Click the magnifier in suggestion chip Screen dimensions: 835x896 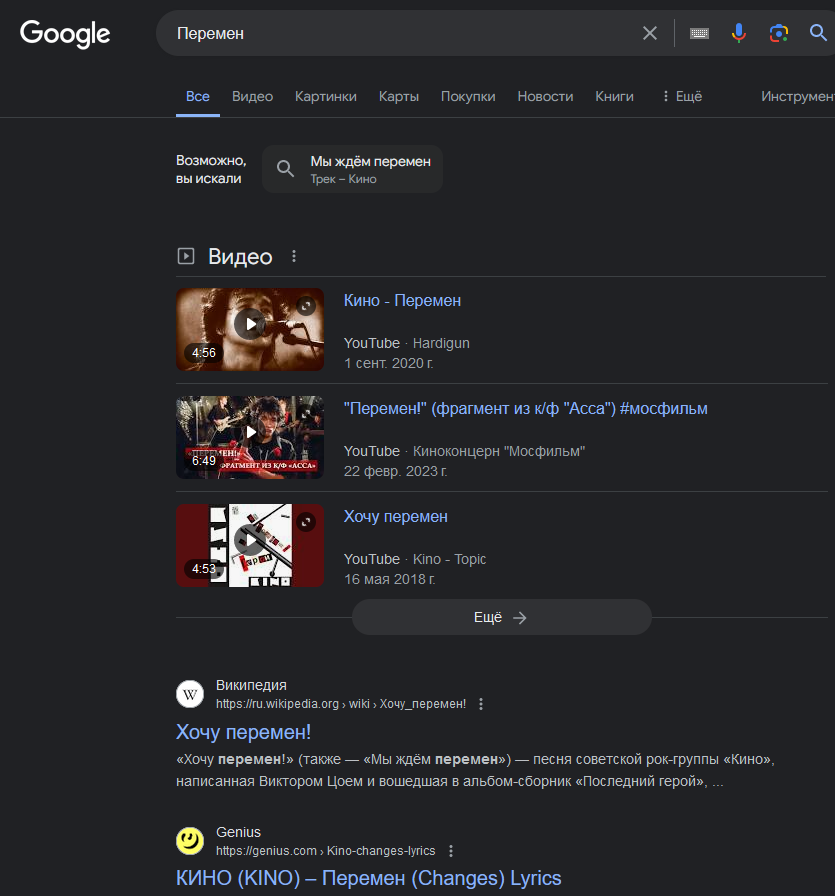click(285, 169)
